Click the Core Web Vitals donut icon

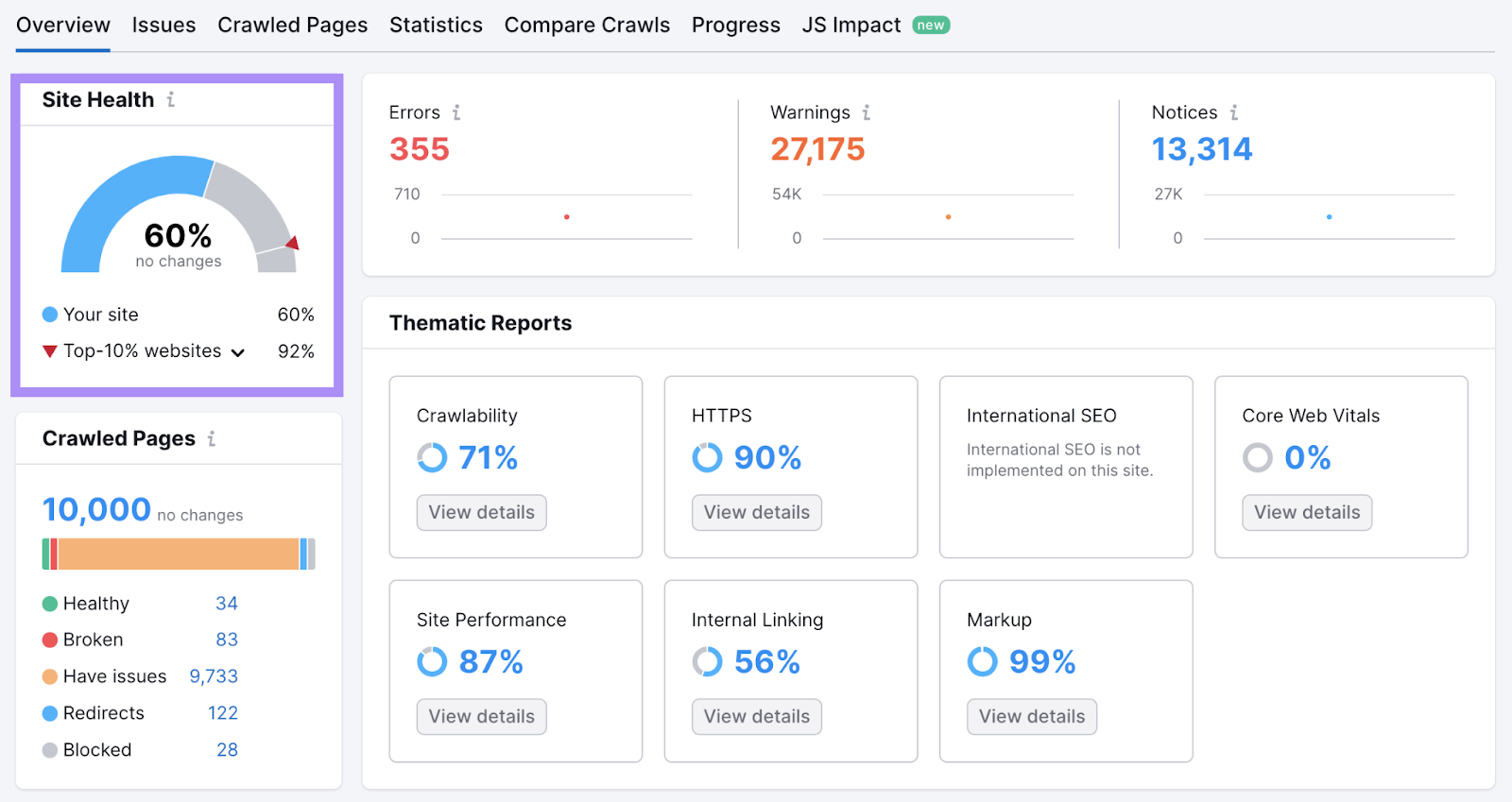coord(1257,458)
